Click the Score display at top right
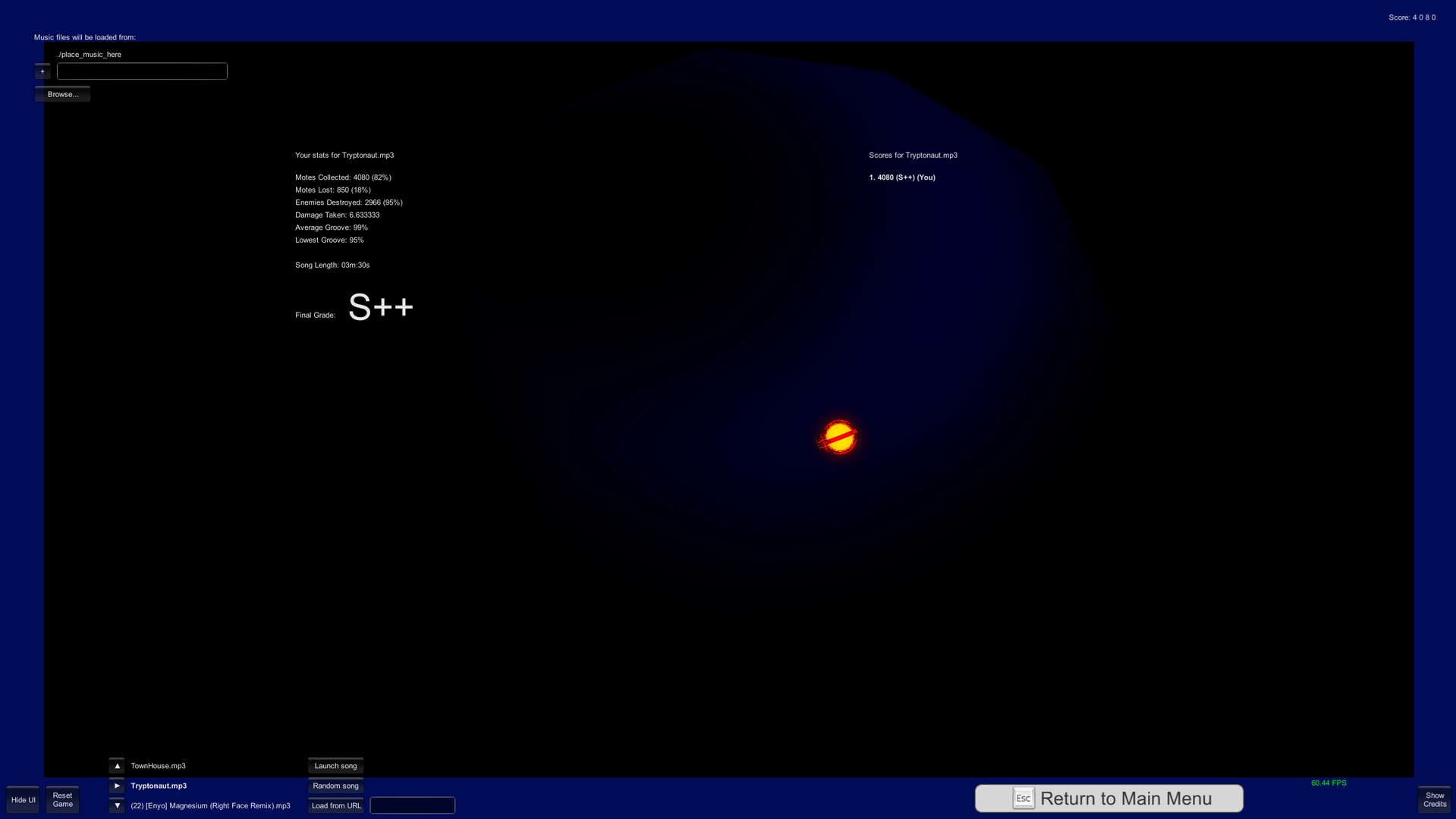1456x819 pixels. (1413, 17)
